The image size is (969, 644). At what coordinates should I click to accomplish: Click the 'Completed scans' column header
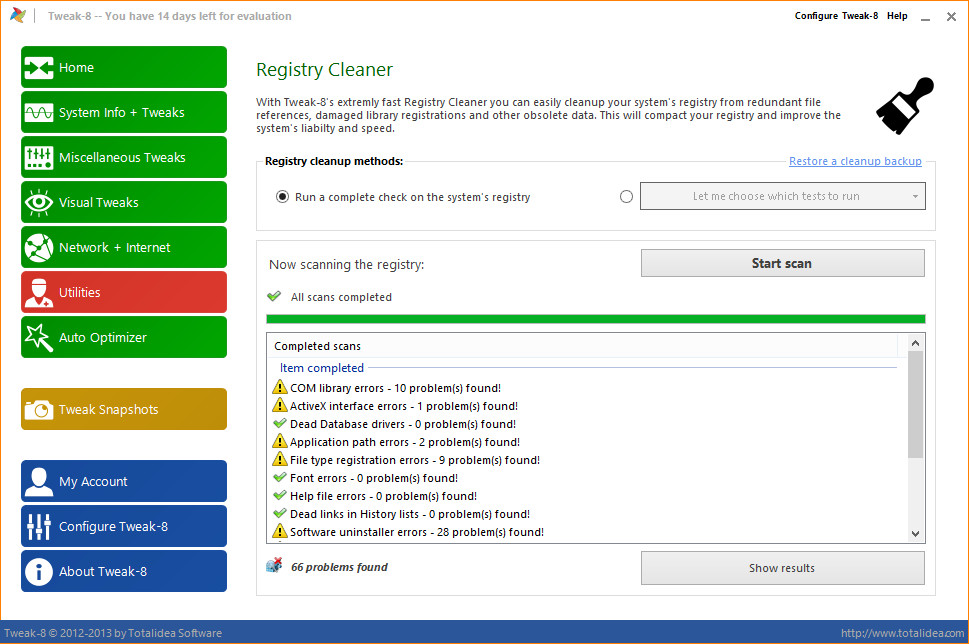[x=582, y=346]
